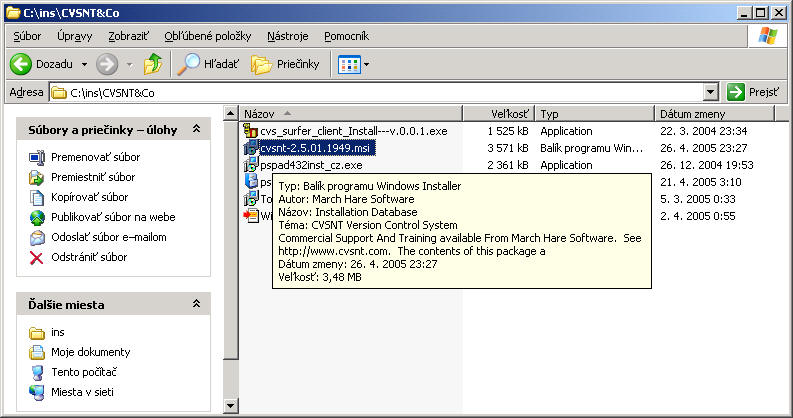
Task: Open the Dozadu history dropdown arrow
Action: (x=84, y=64)
